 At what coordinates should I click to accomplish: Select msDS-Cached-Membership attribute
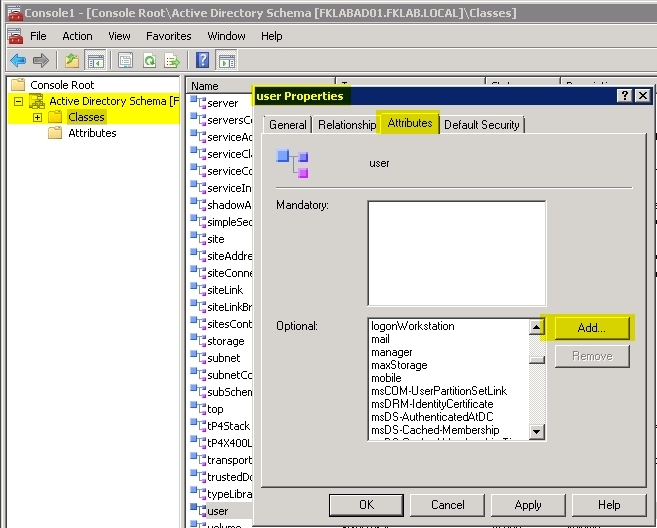(x=435, y=430)
